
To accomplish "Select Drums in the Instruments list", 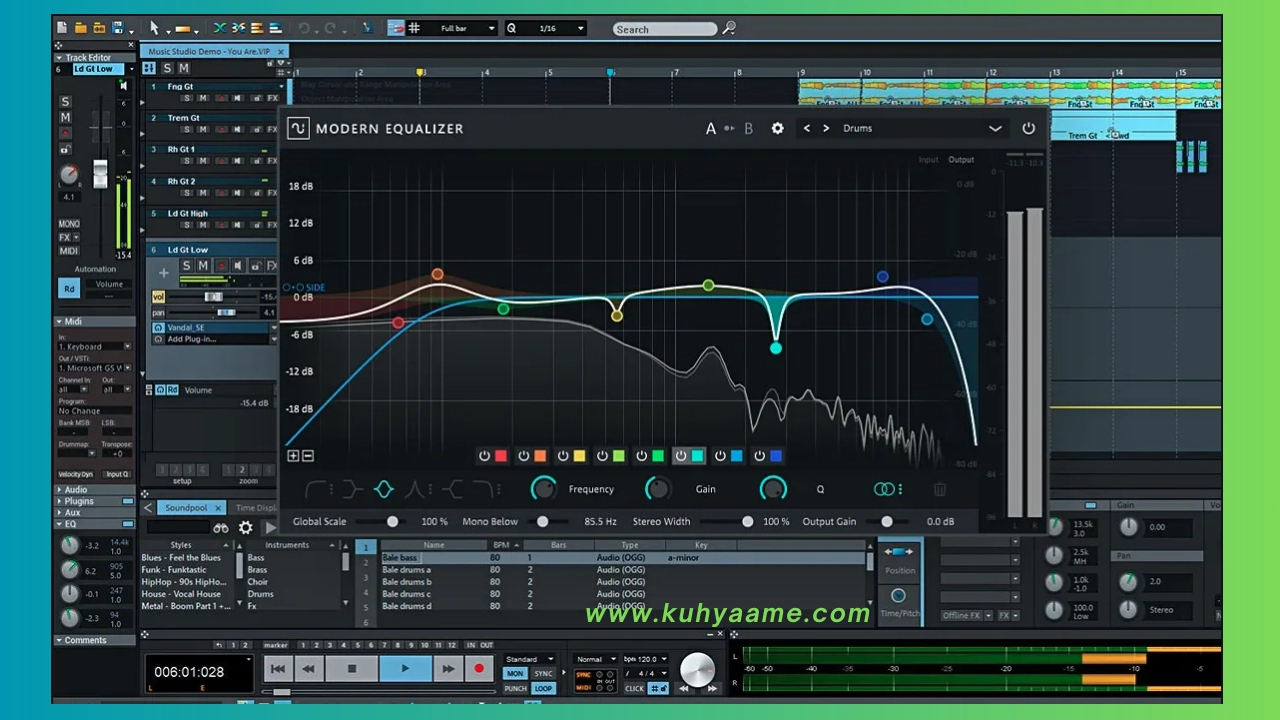I will click(x=260, y=594).
